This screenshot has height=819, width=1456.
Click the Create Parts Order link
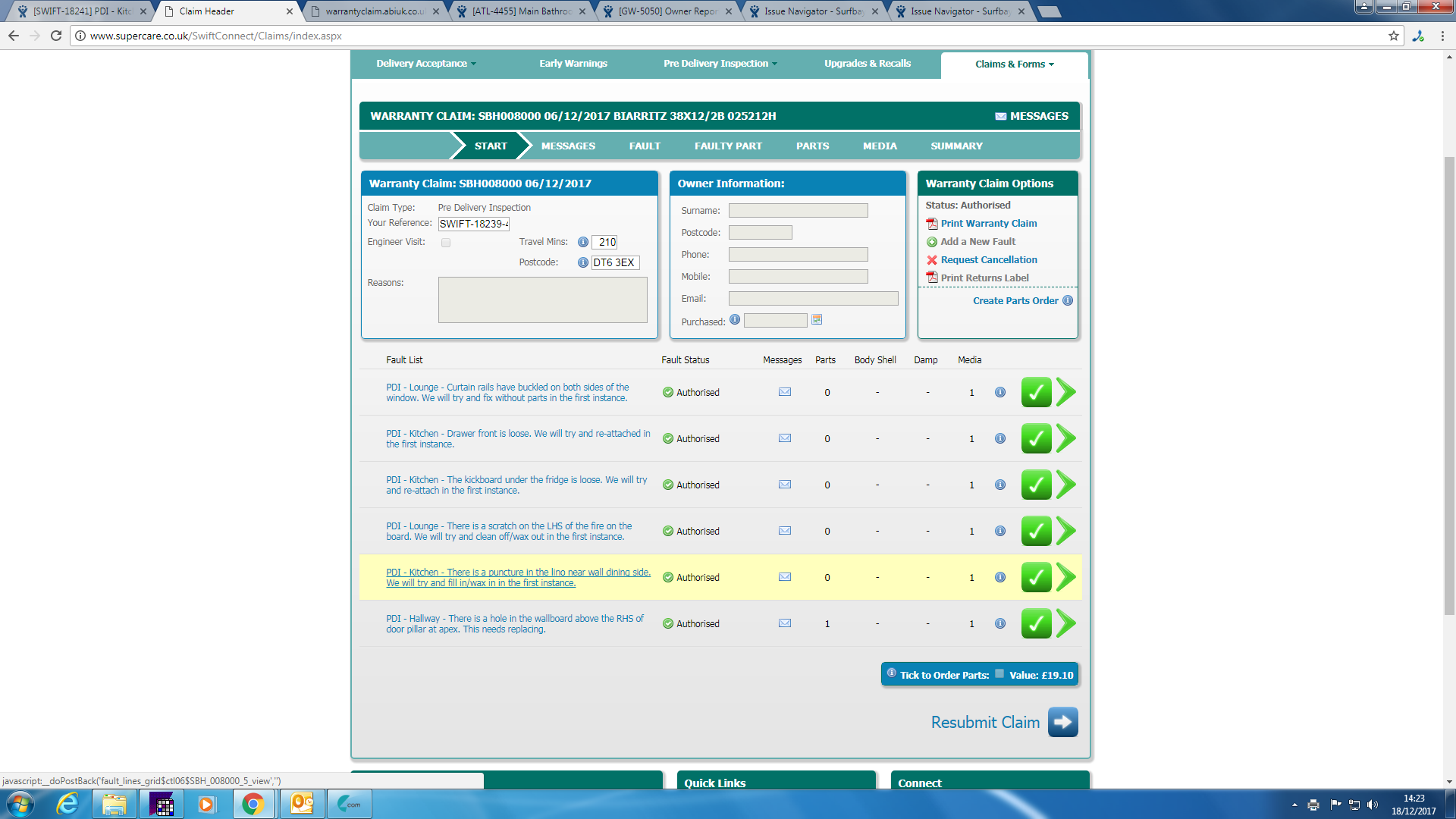pyautogui.click(x=1015, y=301)
